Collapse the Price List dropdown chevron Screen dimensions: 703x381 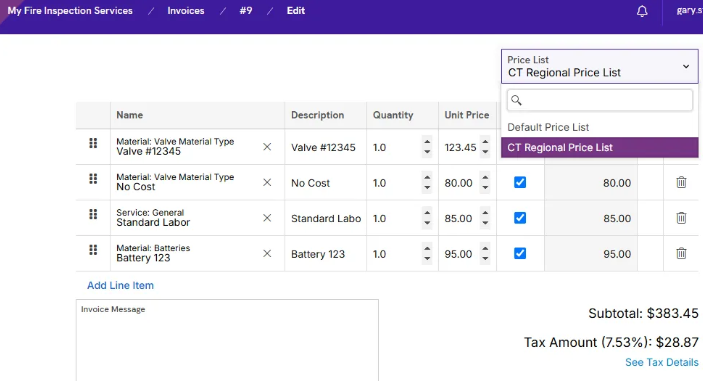(x=686, y=66)
